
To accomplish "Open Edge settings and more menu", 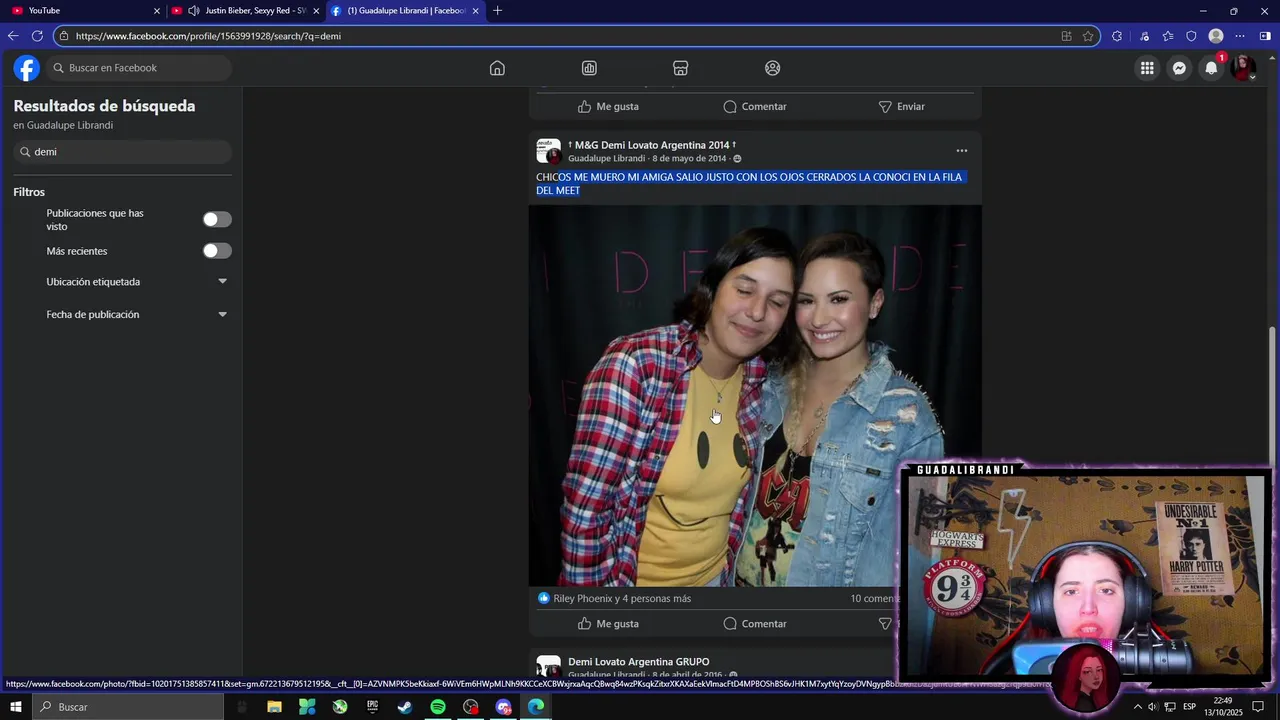I will coord(1240,36).
